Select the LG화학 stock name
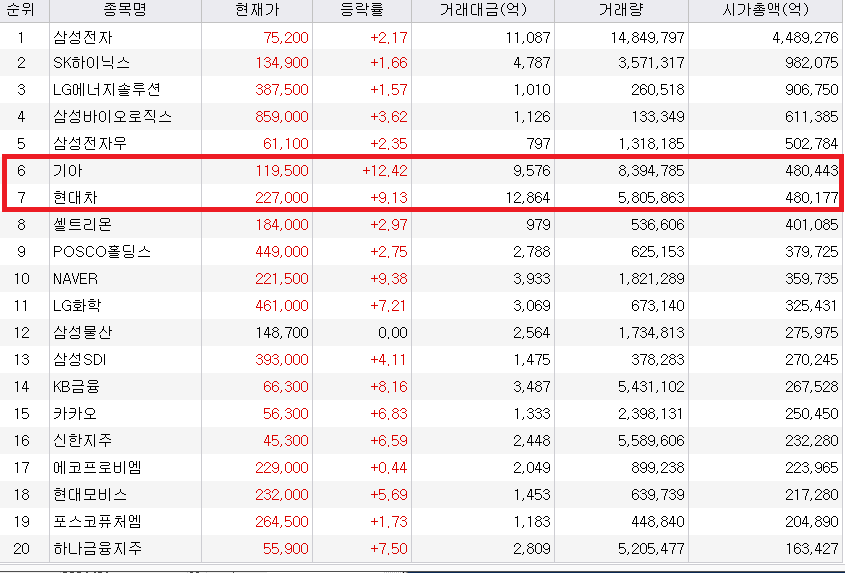845x573 pixels. [77, 306]
